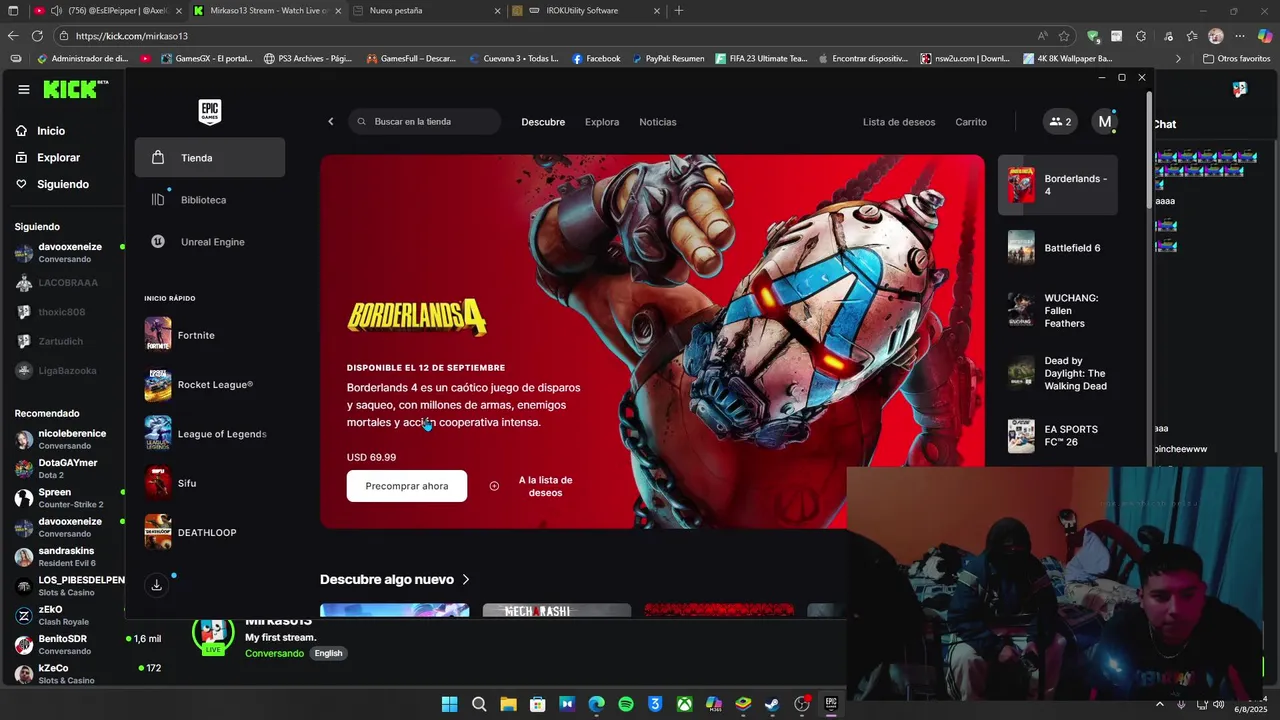1280x720 pixels.
Task: Open Sifu quick launch entry
Action: click(x=187, y=483)
